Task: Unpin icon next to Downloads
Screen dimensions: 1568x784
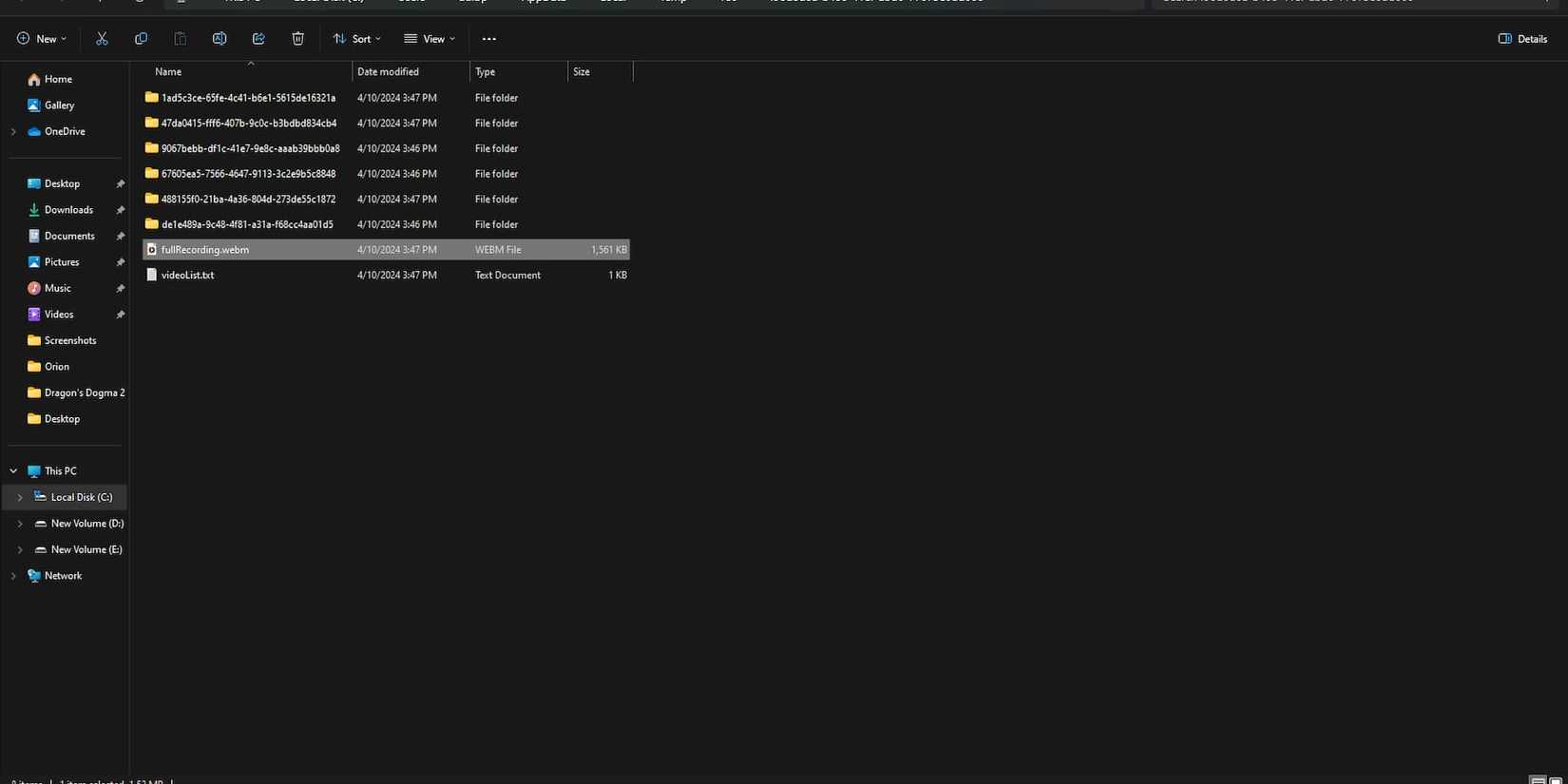Action: click(x=120, y=210)
